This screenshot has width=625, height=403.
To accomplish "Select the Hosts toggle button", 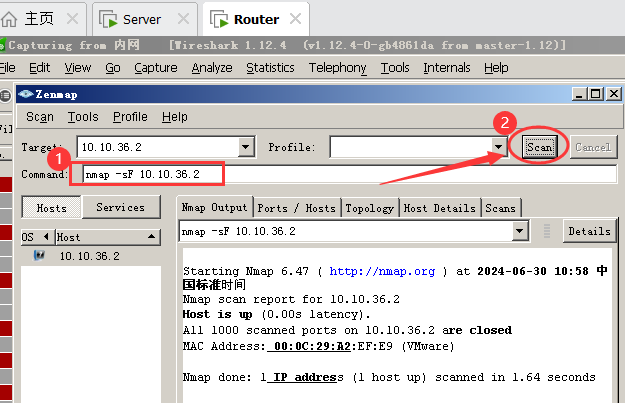I will point(51,207).
